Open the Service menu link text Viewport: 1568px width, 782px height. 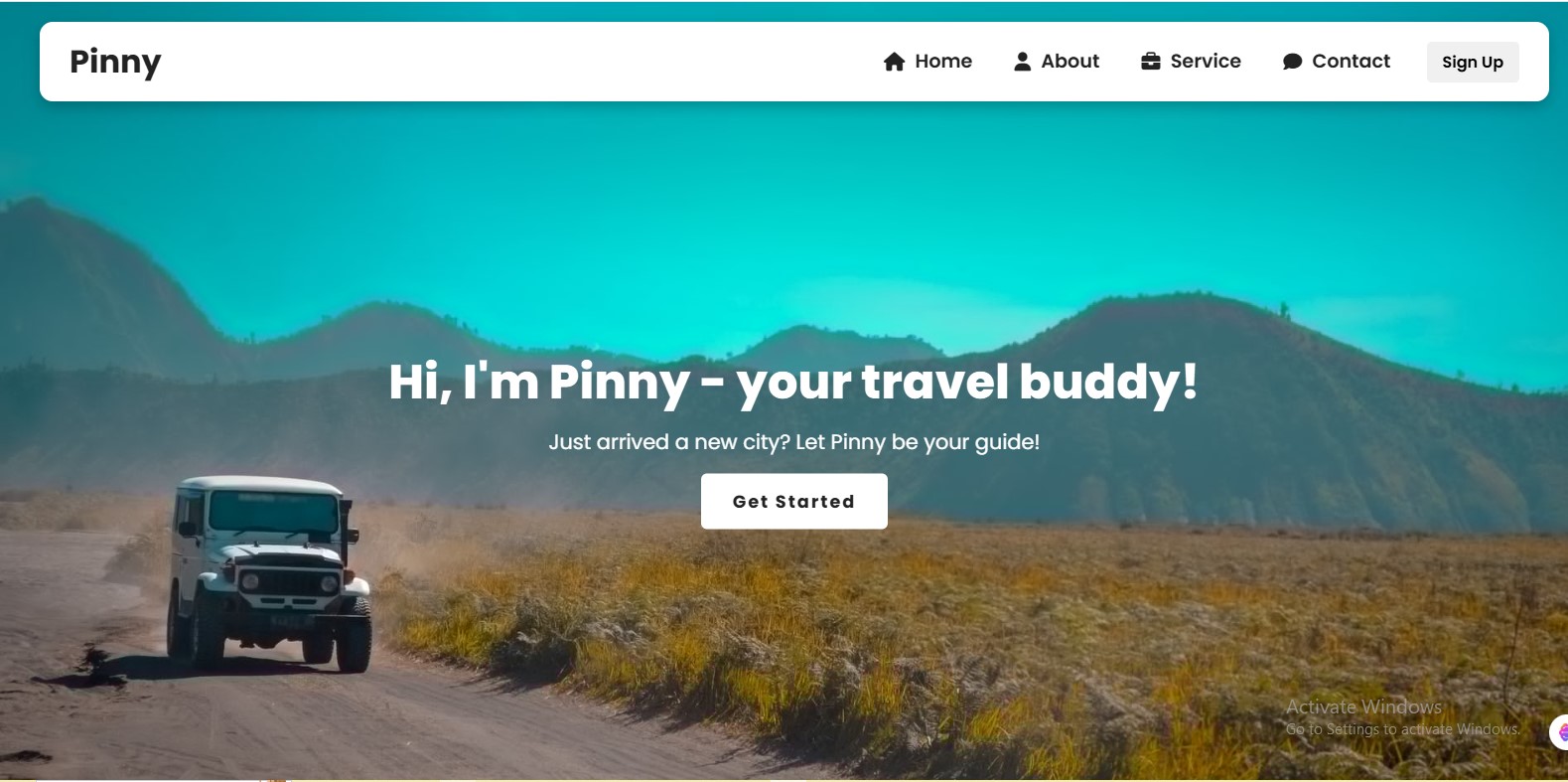1206,62
